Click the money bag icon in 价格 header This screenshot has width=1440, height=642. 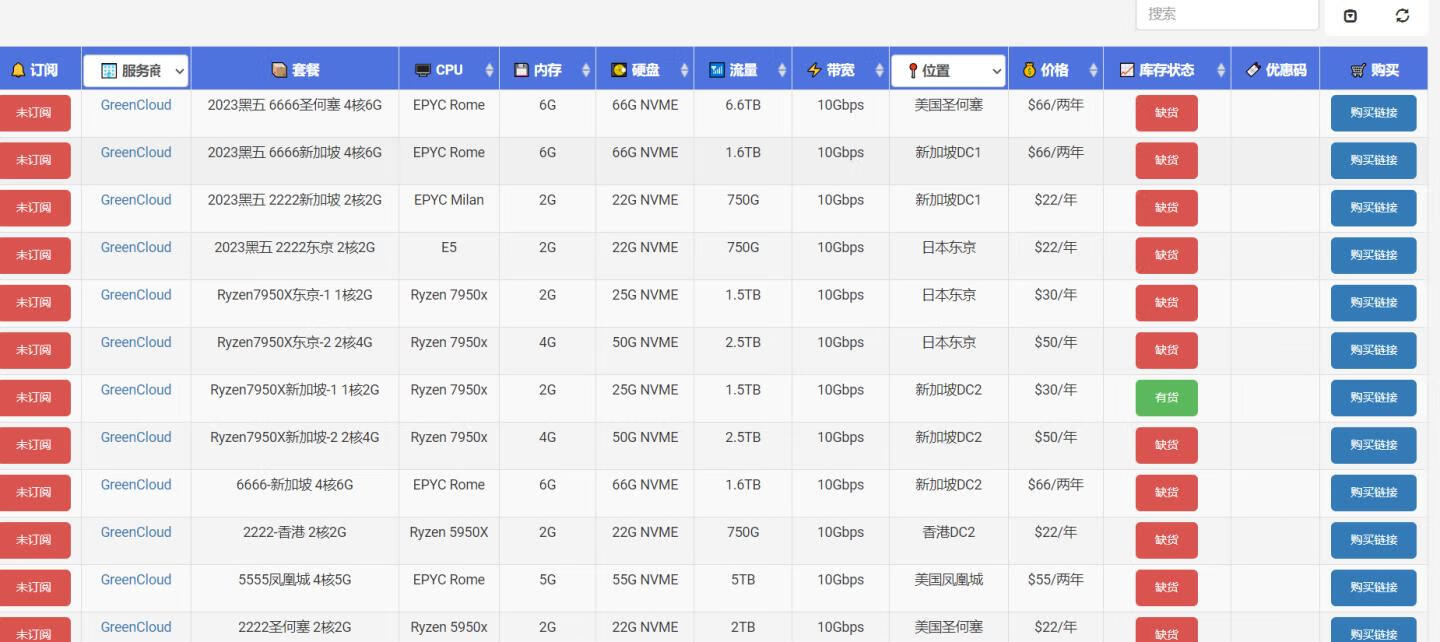coord(1029,70)
